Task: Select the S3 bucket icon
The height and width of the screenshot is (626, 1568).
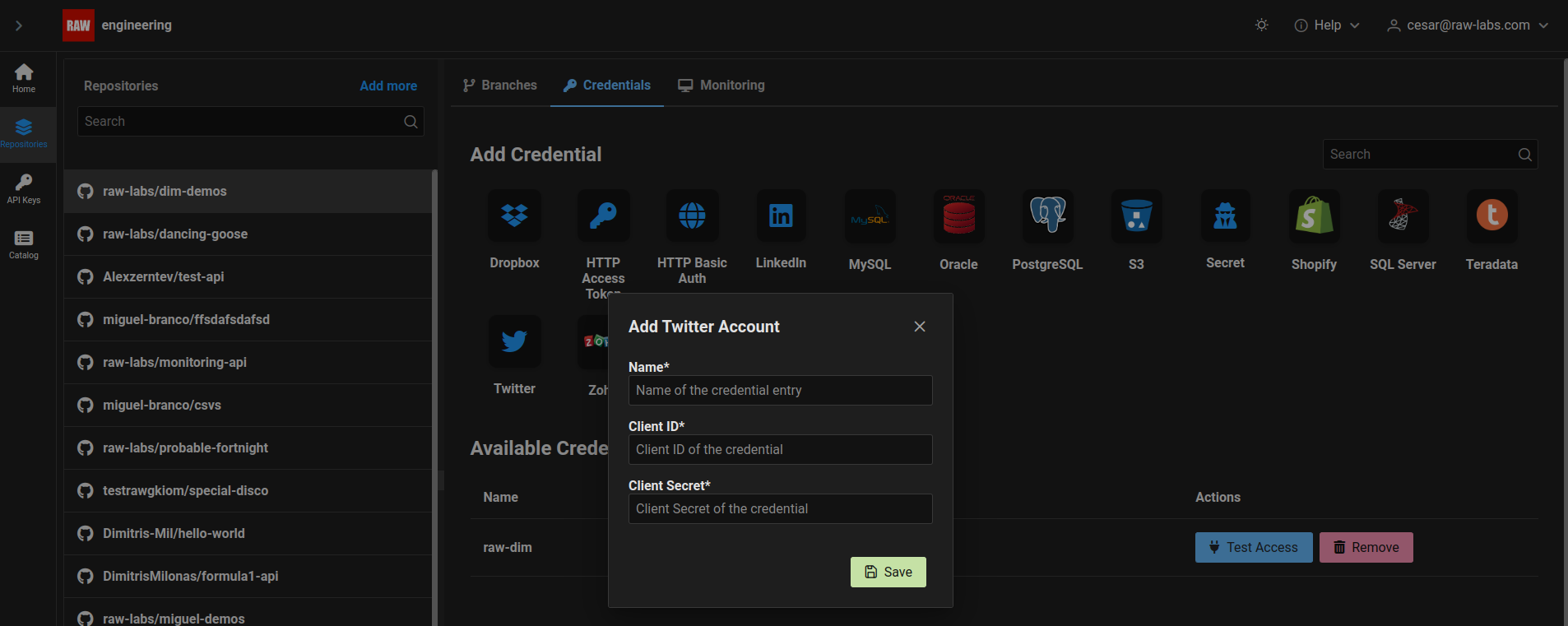Action: tap(1136, 217)
